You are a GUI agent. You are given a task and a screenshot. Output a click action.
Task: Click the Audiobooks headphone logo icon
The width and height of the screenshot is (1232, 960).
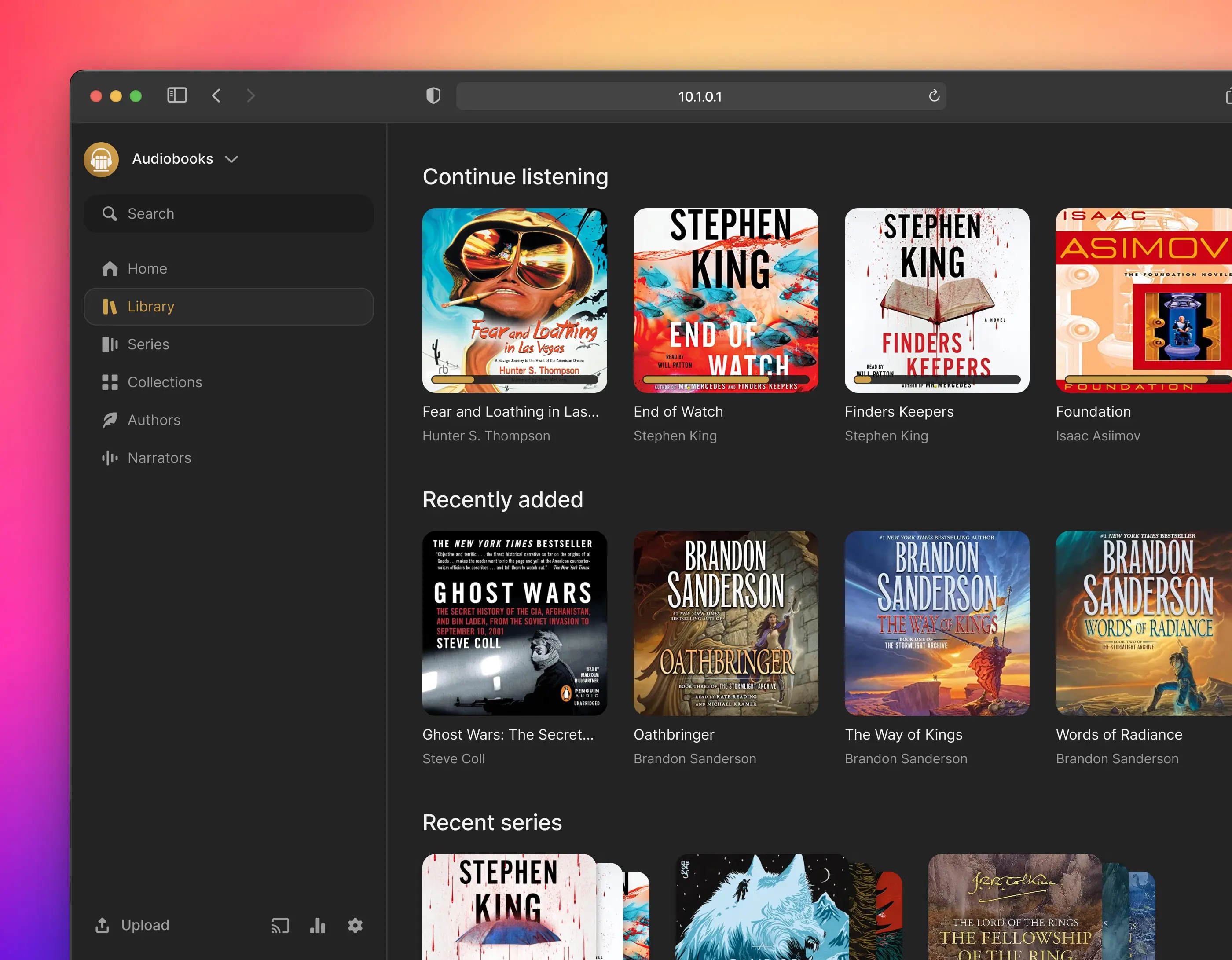pos(101,160)
